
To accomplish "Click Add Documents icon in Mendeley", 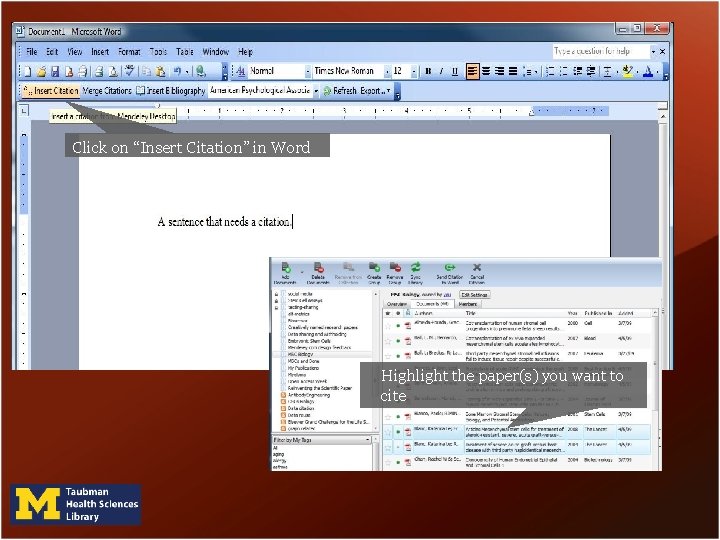I will [286, 273].
